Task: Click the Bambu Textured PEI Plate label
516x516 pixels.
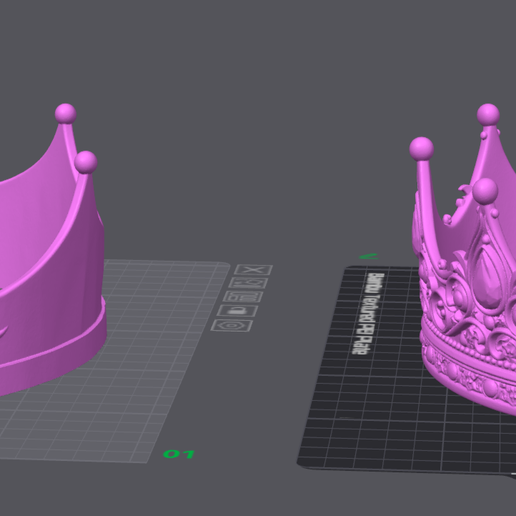Action: 369,314
